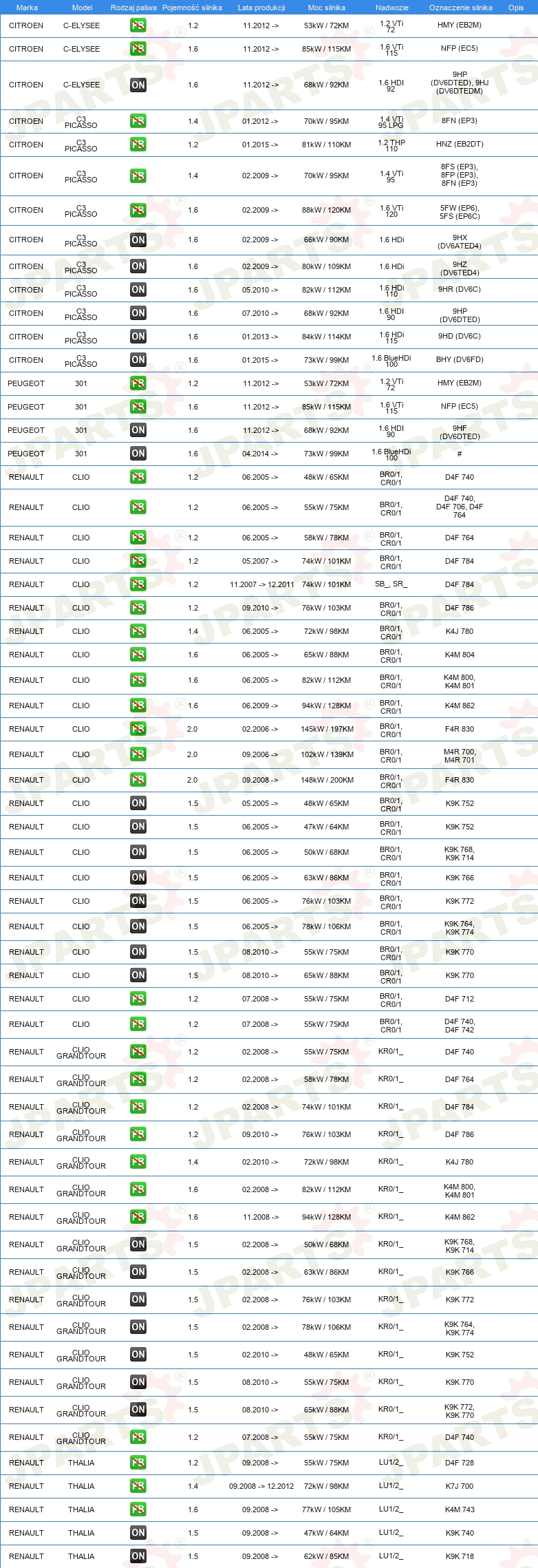
Task: Click diesel icon in C3 Picasso 73kW/99KM row
Action: point(138,360)
